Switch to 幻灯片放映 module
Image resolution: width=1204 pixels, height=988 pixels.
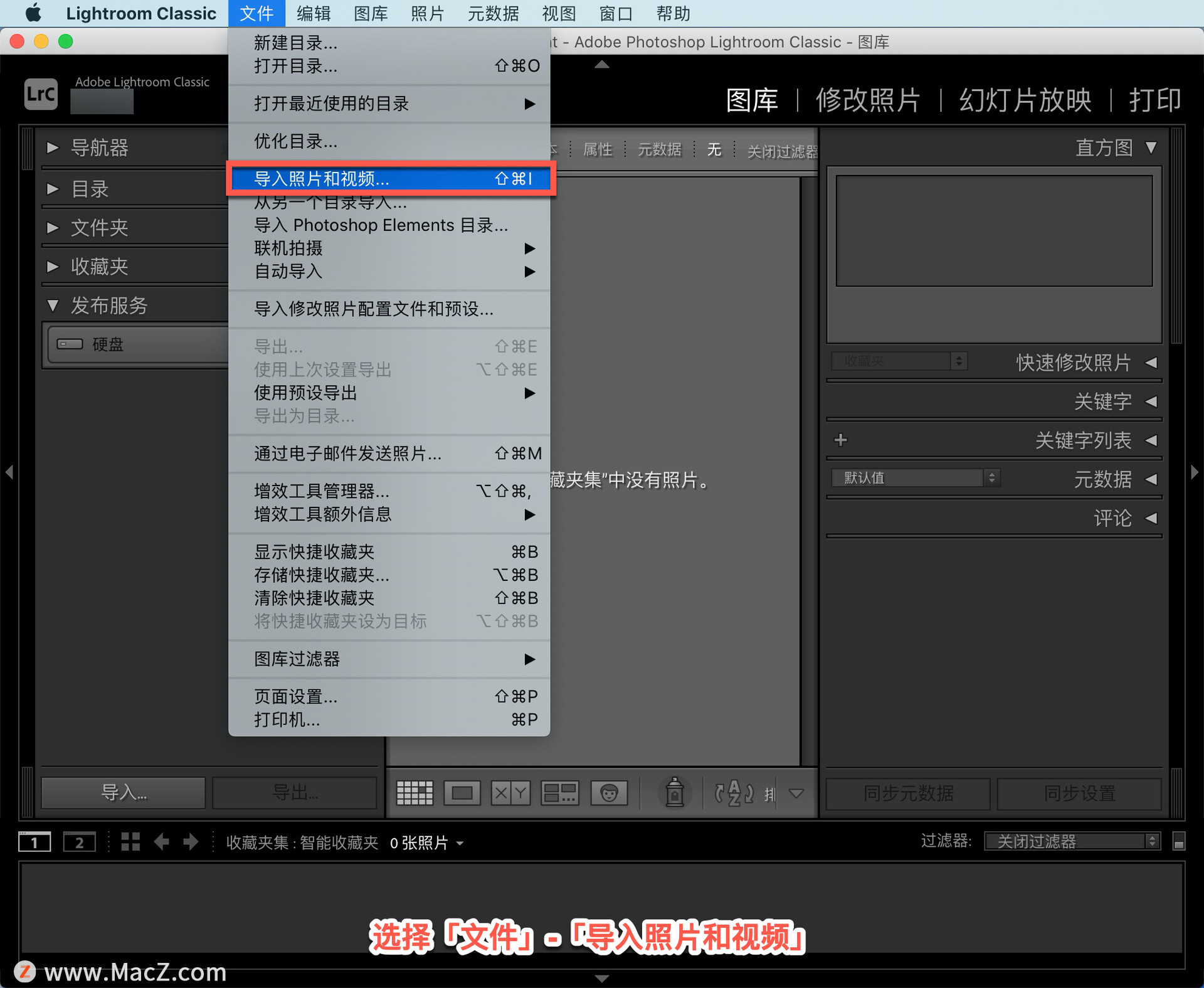tap(1025, 100)
